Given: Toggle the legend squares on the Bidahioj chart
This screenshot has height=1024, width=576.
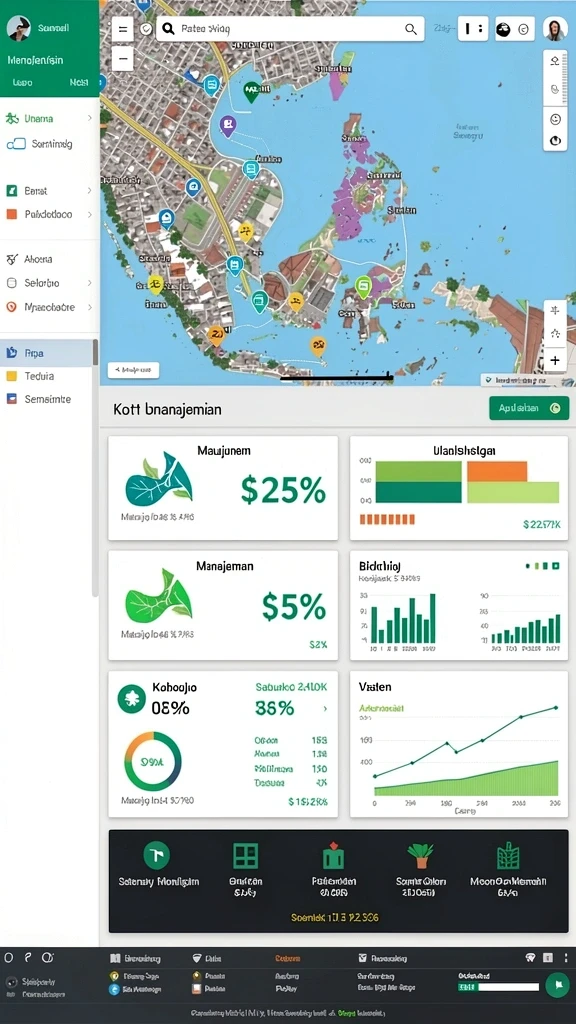Looking at the screenshot, I should [542, 566].
